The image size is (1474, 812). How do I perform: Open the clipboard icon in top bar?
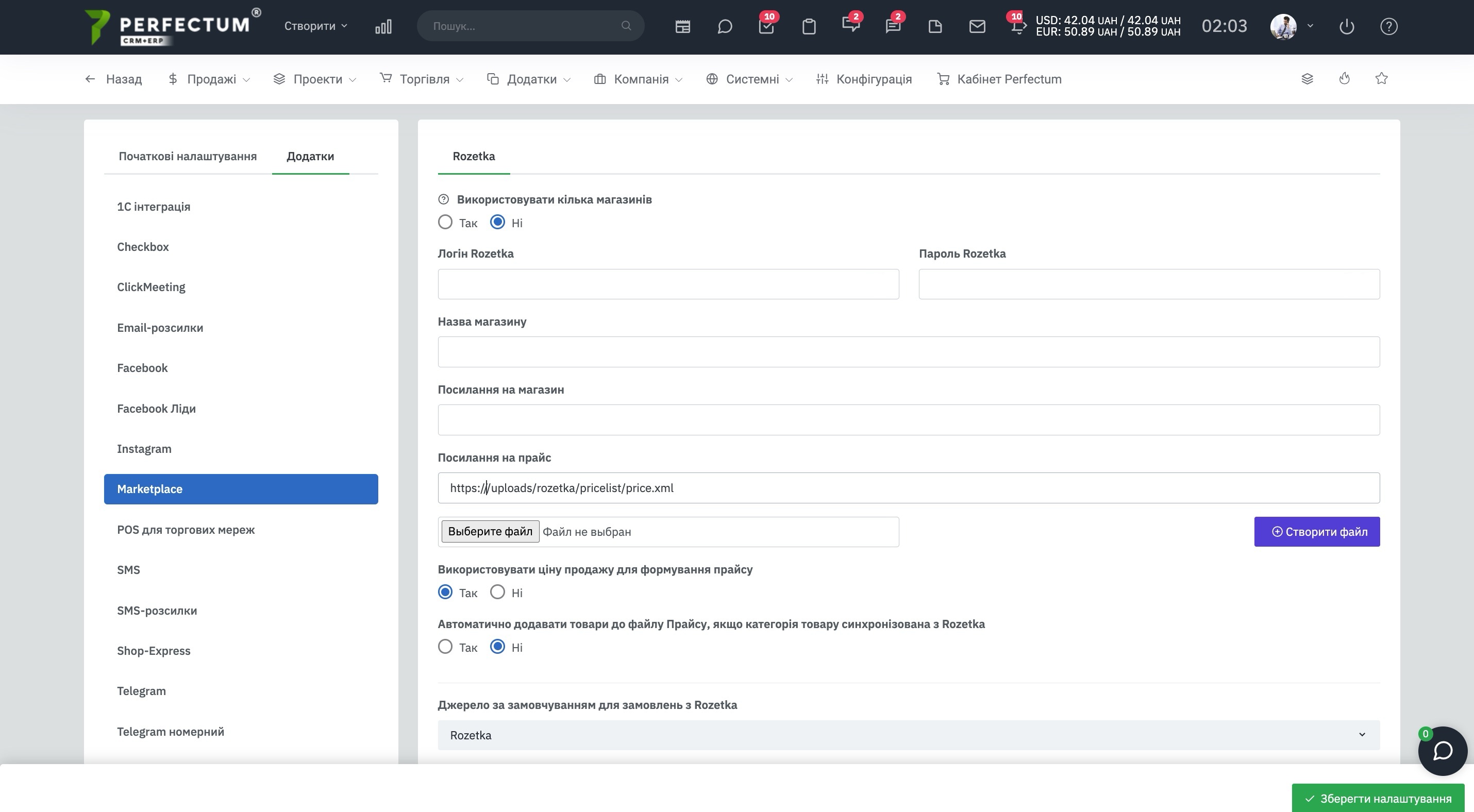(x=809, y=26)
